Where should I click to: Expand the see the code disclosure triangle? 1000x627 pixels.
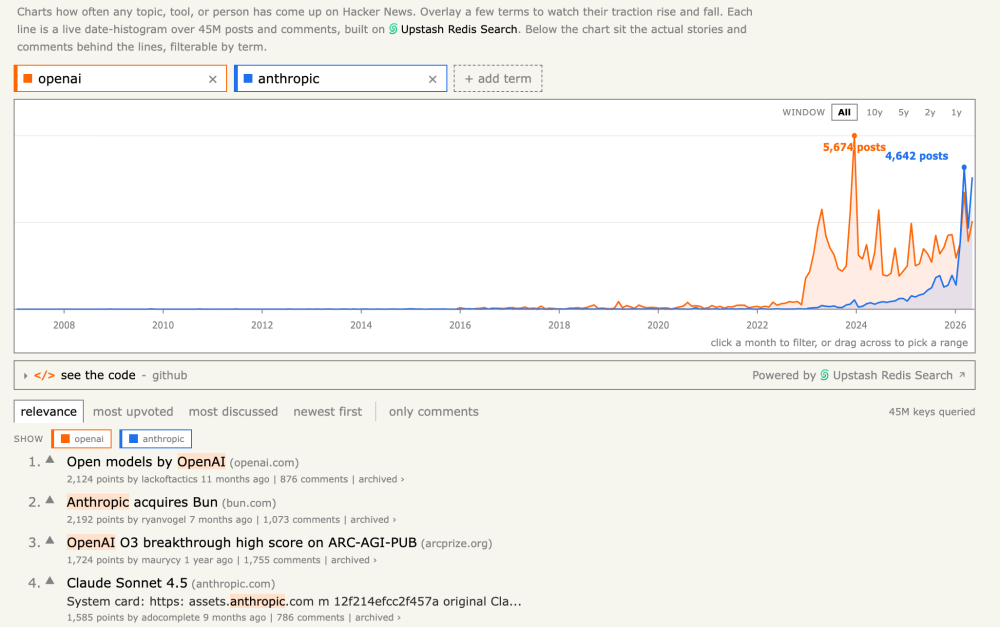26,376
